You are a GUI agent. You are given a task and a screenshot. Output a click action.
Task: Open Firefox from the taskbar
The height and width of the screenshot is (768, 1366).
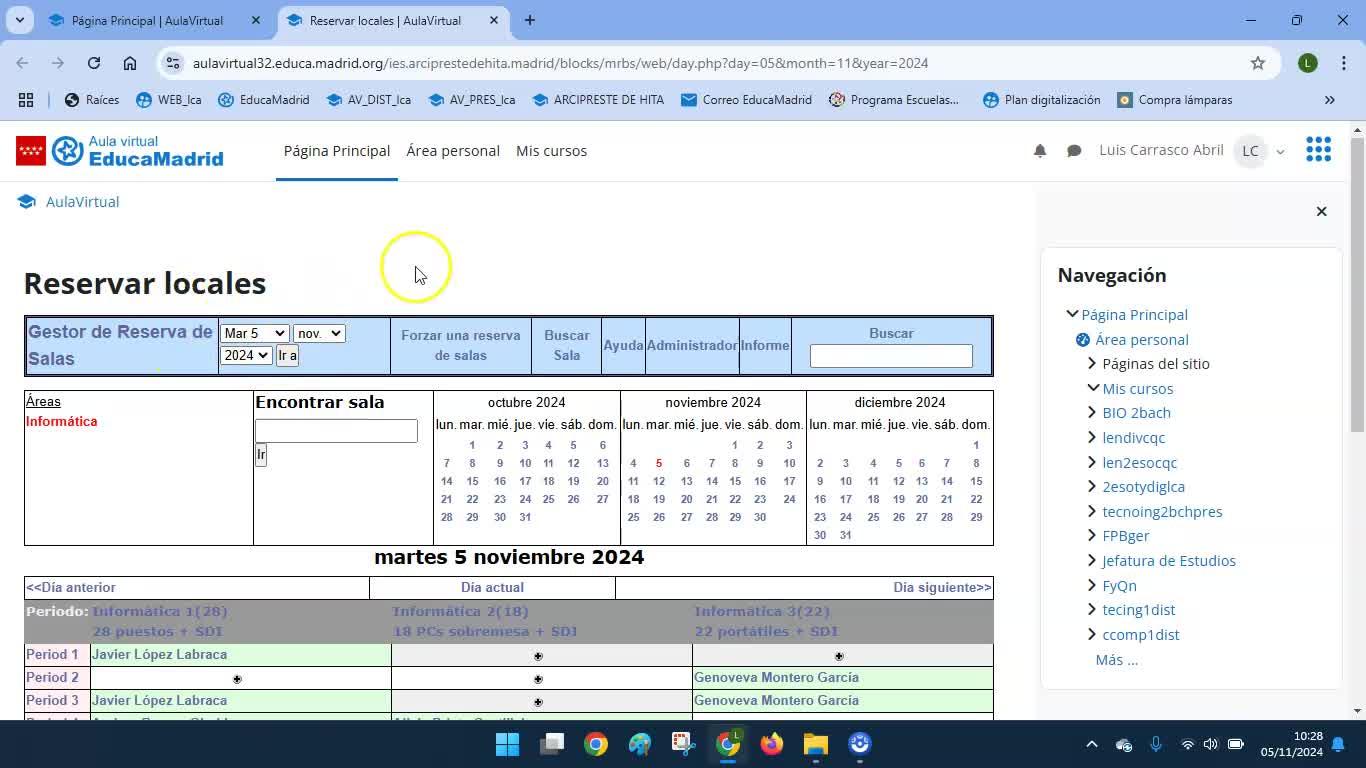(772, 744)
